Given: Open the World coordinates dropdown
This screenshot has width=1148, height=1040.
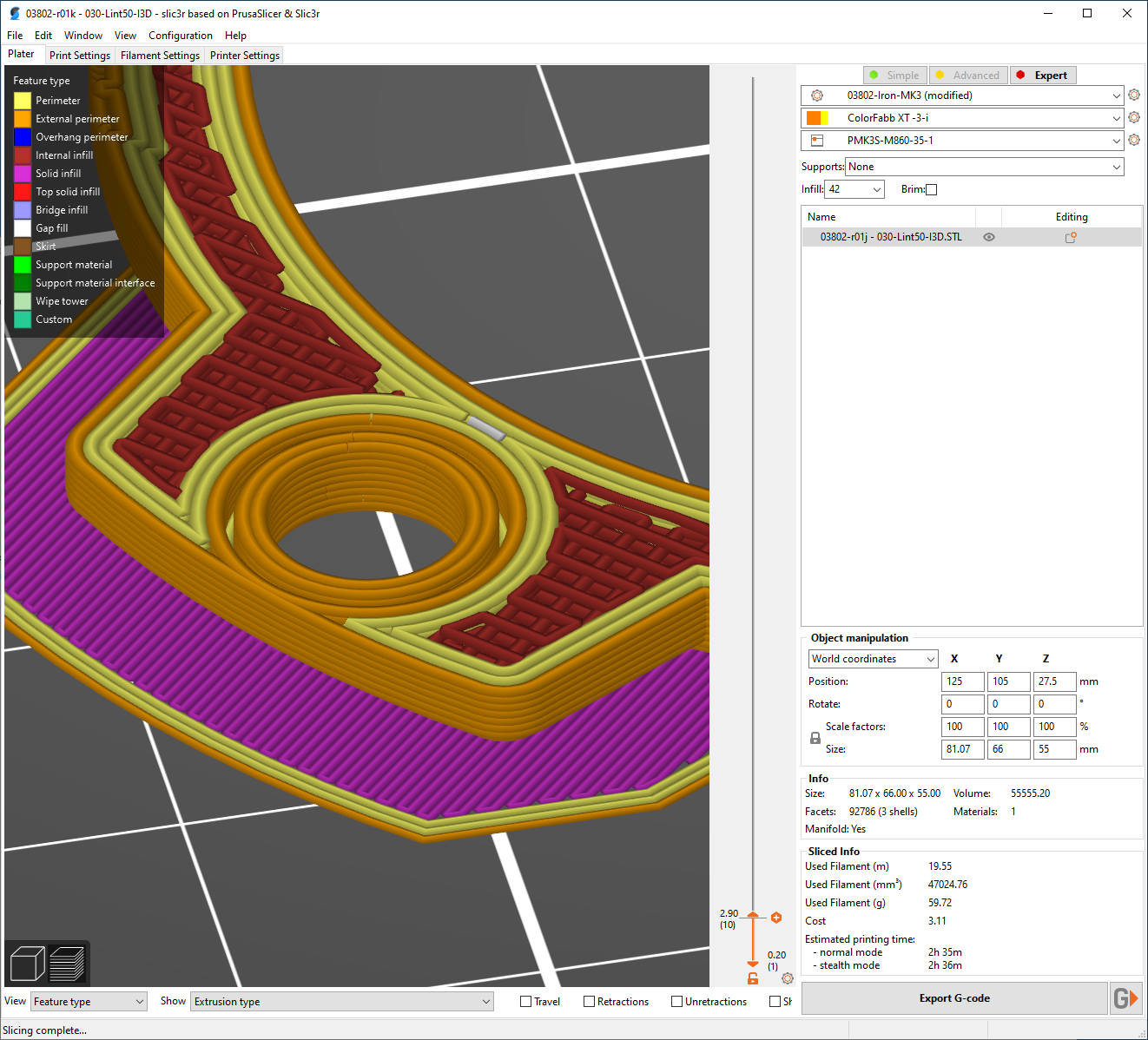Looking at the screenshot, I should pyautogui.click(x=874, y=659).
